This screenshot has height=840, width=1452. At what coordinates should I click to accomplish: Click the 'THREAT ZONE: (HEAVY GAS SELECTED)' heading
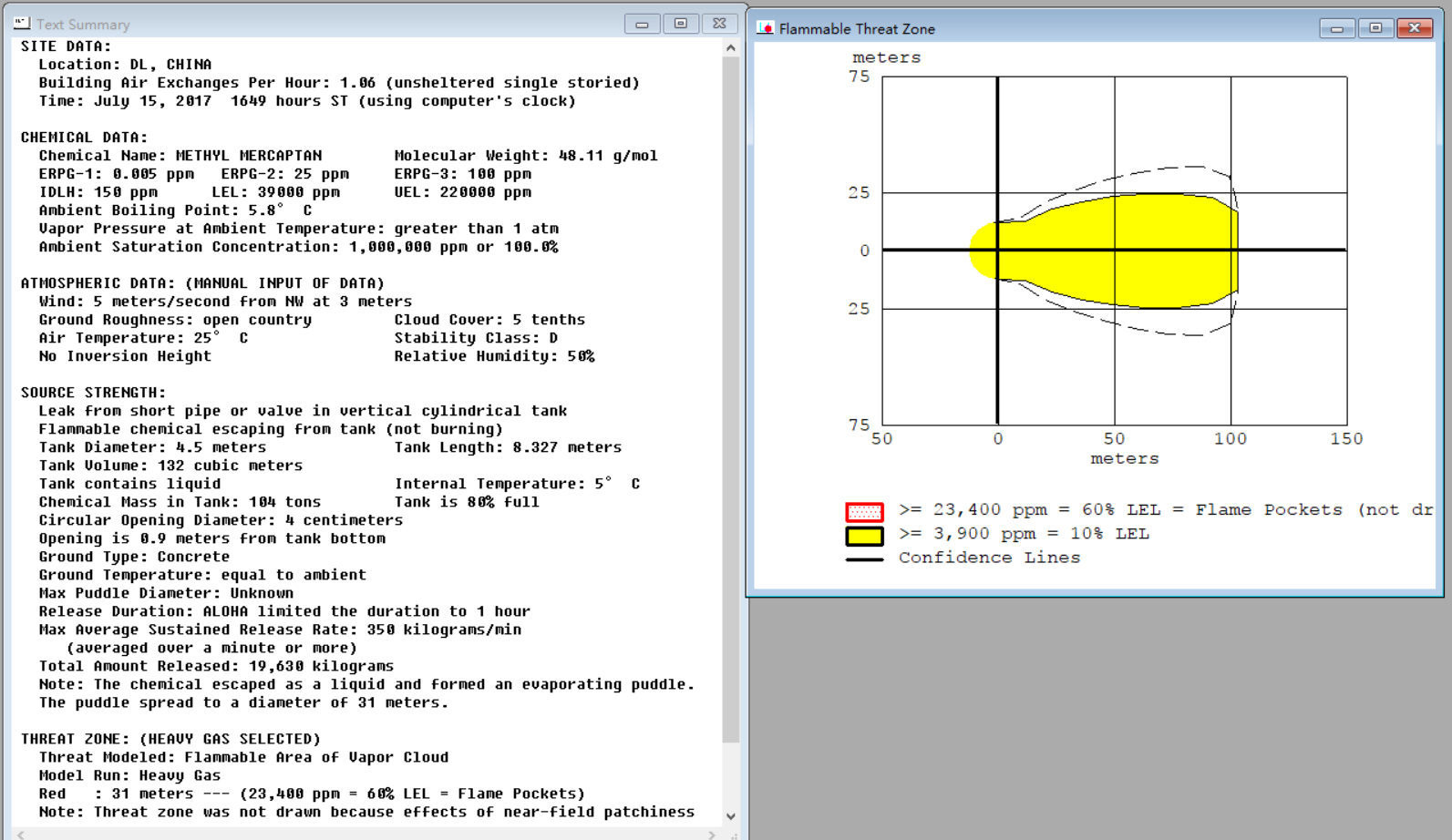(x=170, y=739)
